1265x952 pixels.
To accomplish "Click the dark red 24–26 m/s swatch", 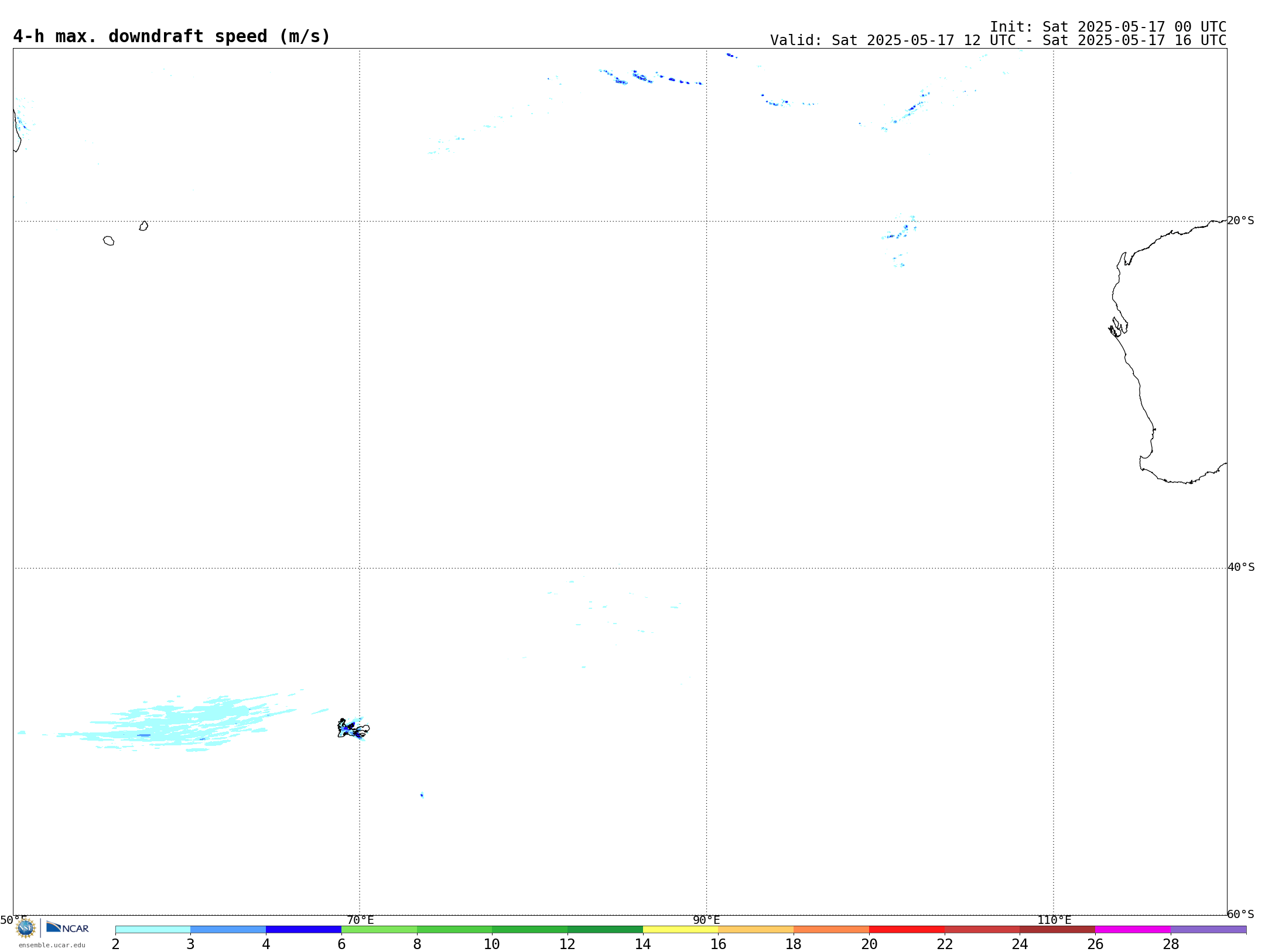I will tap(1058, 930).
